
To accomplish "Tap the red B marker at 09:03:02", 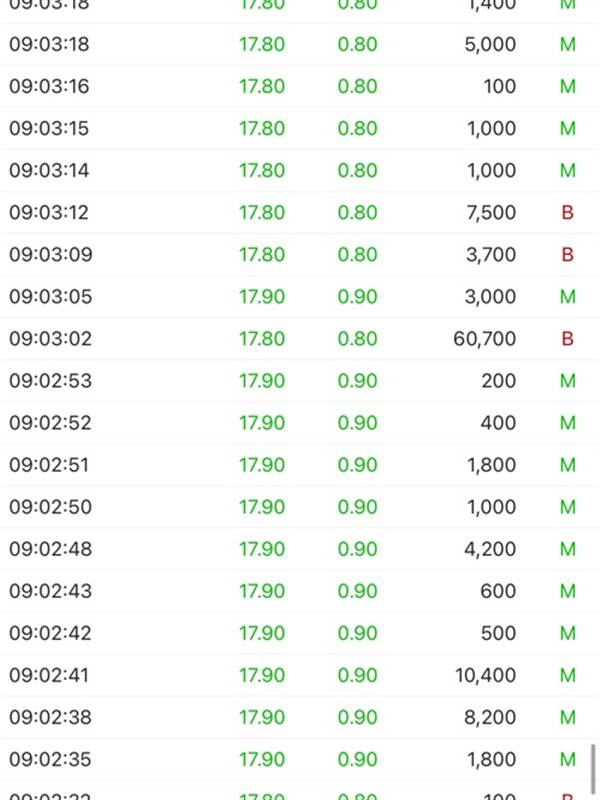I will (567, 339).
